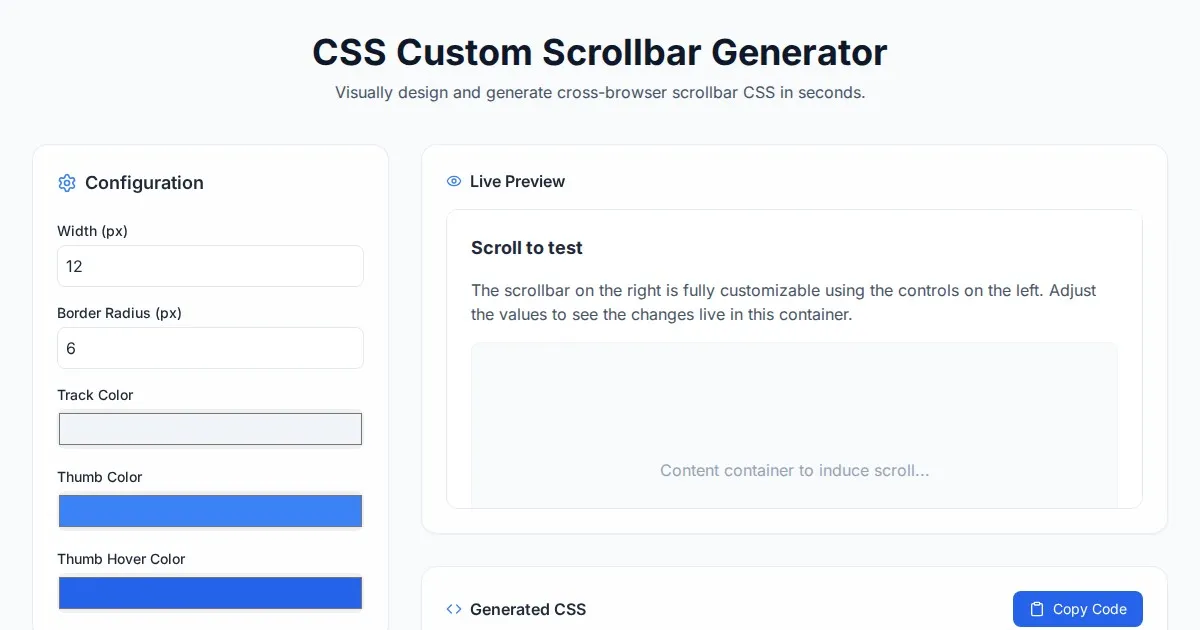Click the Live Preview eye icon
Viewport: 1200px width, 630px height.
tap(454, 181)
